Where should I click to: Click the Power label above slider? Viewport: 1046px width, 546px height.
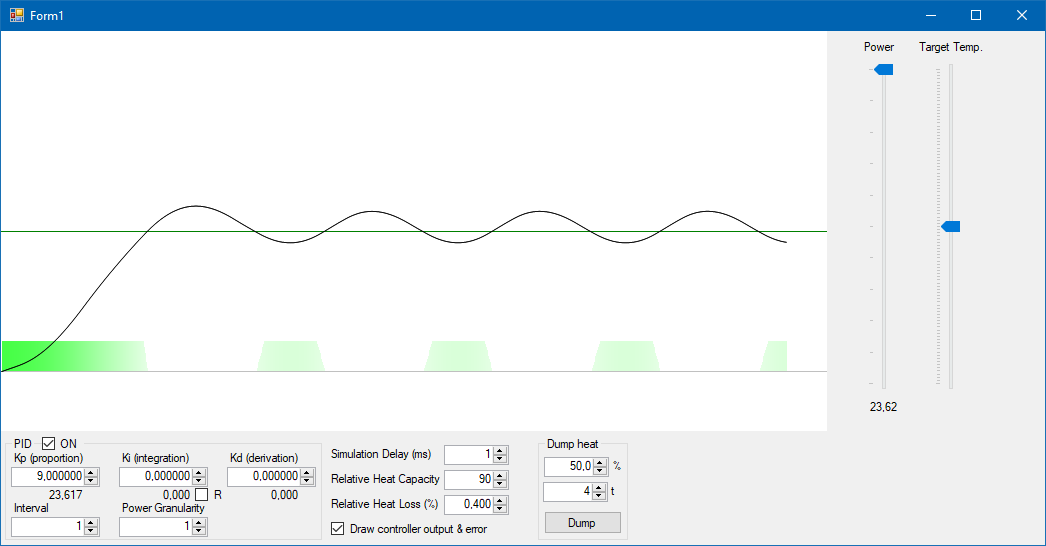point(879,47)
